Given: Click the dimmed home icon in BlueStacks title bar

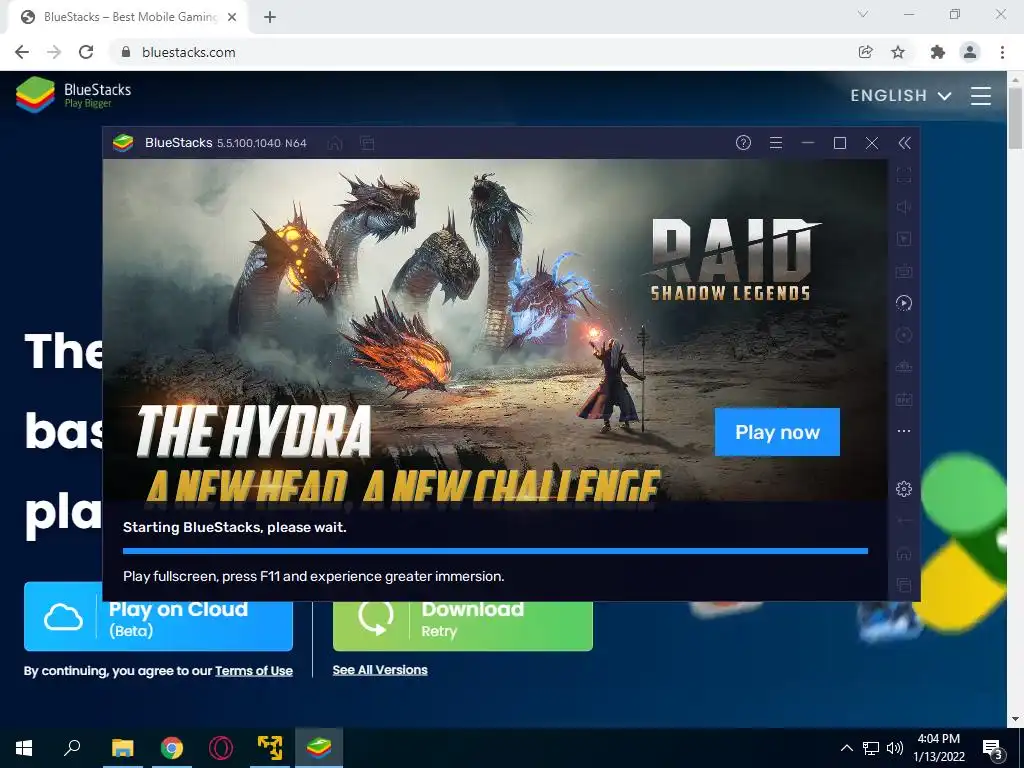Looking at the screenshot, I should tap(335, 143).
